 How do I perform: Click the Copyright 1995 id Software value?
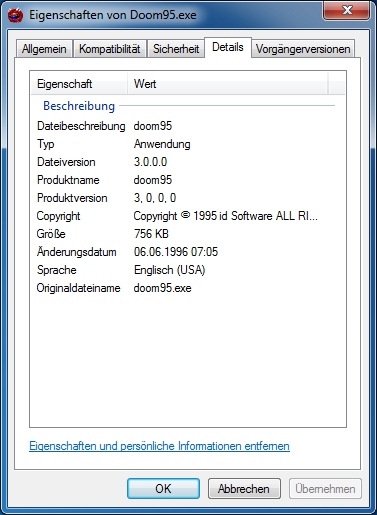pyautogui.click(x=226, y=216)
